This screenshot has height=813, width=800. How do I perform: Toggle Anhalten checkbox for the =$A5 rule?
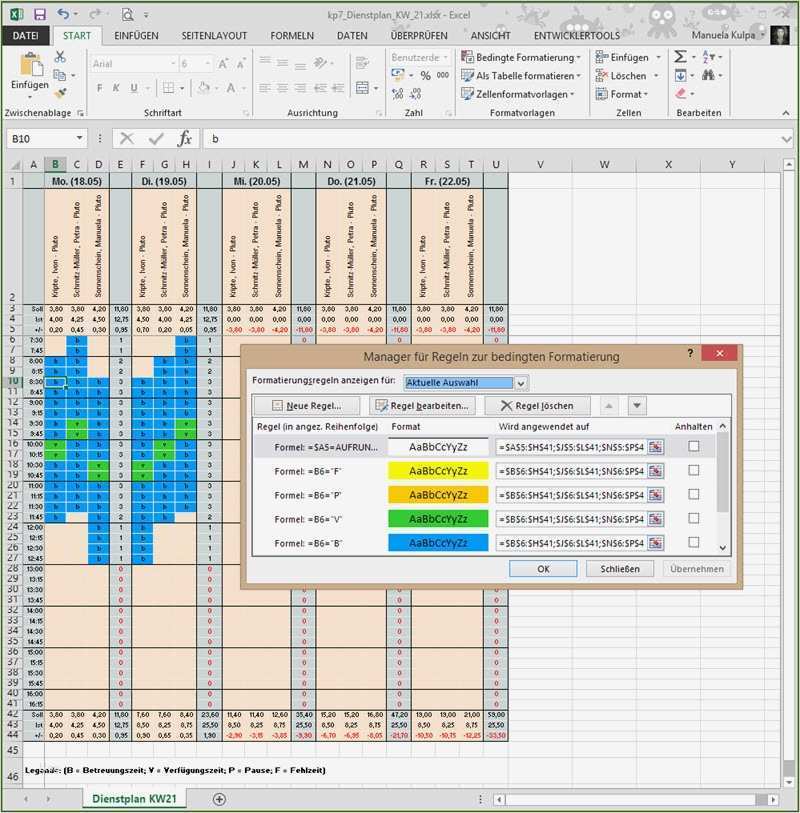(693, 447)
